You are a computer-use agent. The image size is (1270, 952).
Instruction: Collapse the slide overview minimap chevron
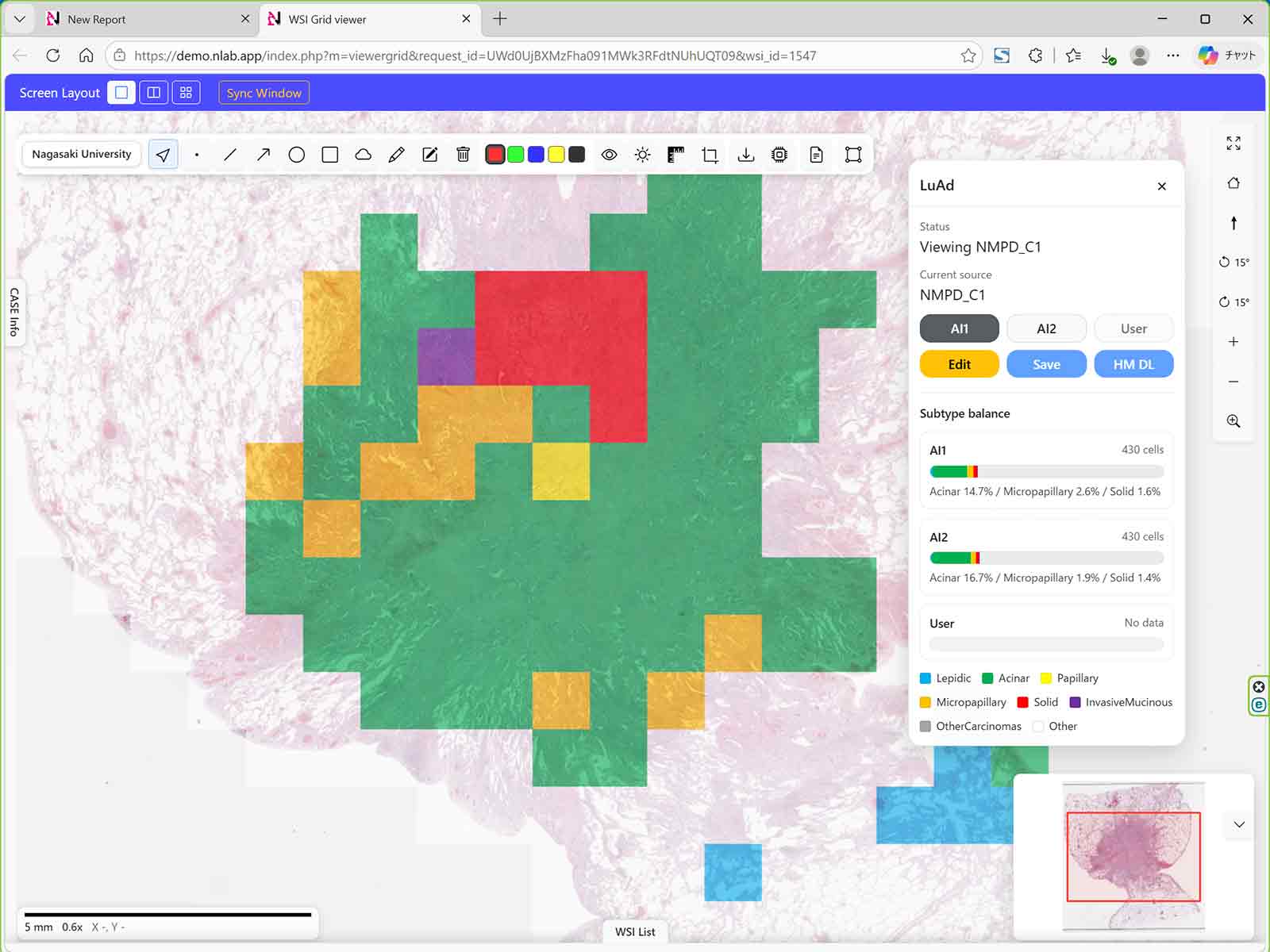click(1239, 824)
